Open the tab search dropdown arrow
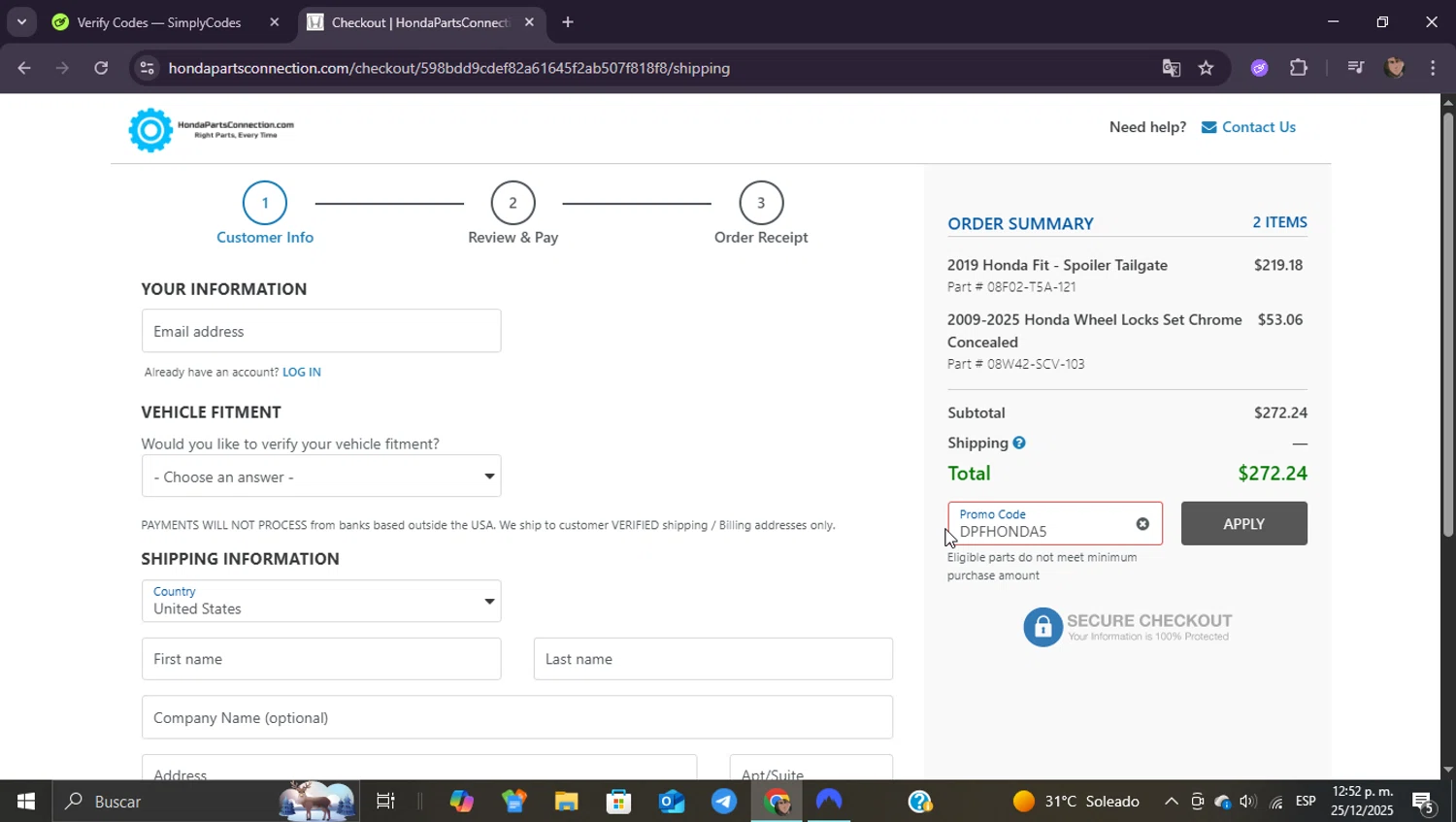The image size is (1456, 822). 21,21
